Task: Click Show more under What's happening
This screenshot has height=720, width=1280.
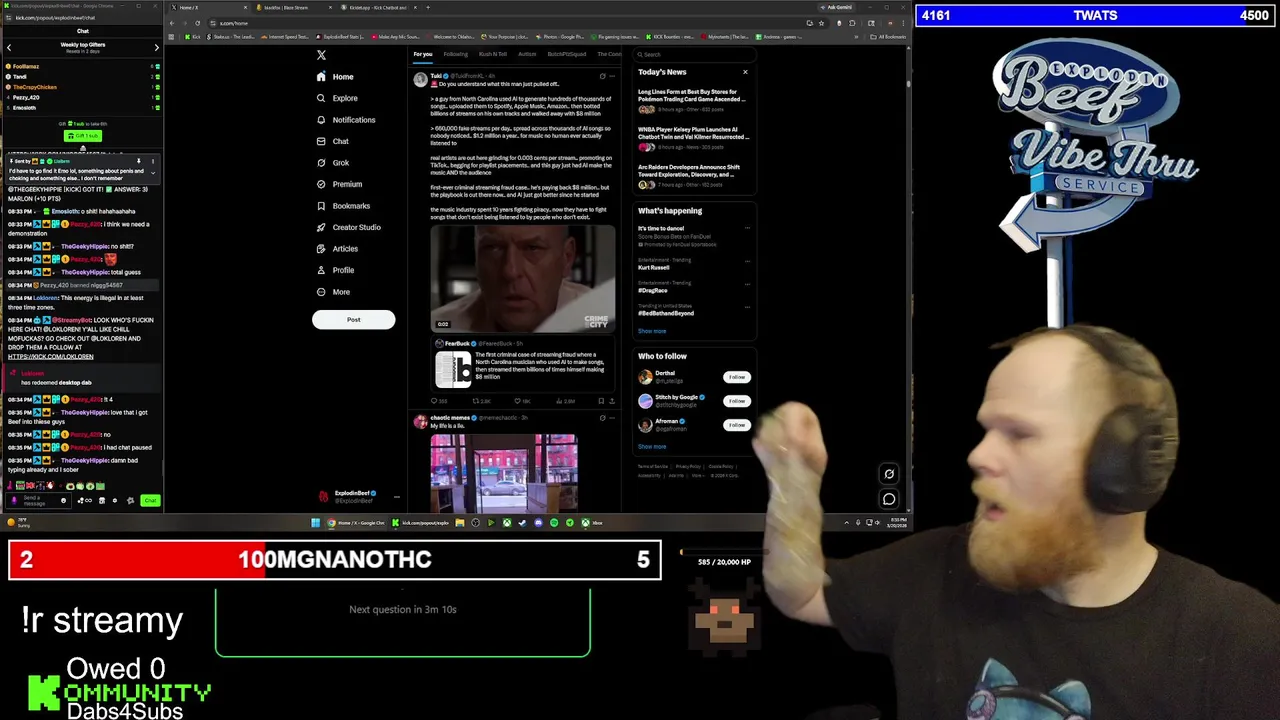Action: [652, 331]
